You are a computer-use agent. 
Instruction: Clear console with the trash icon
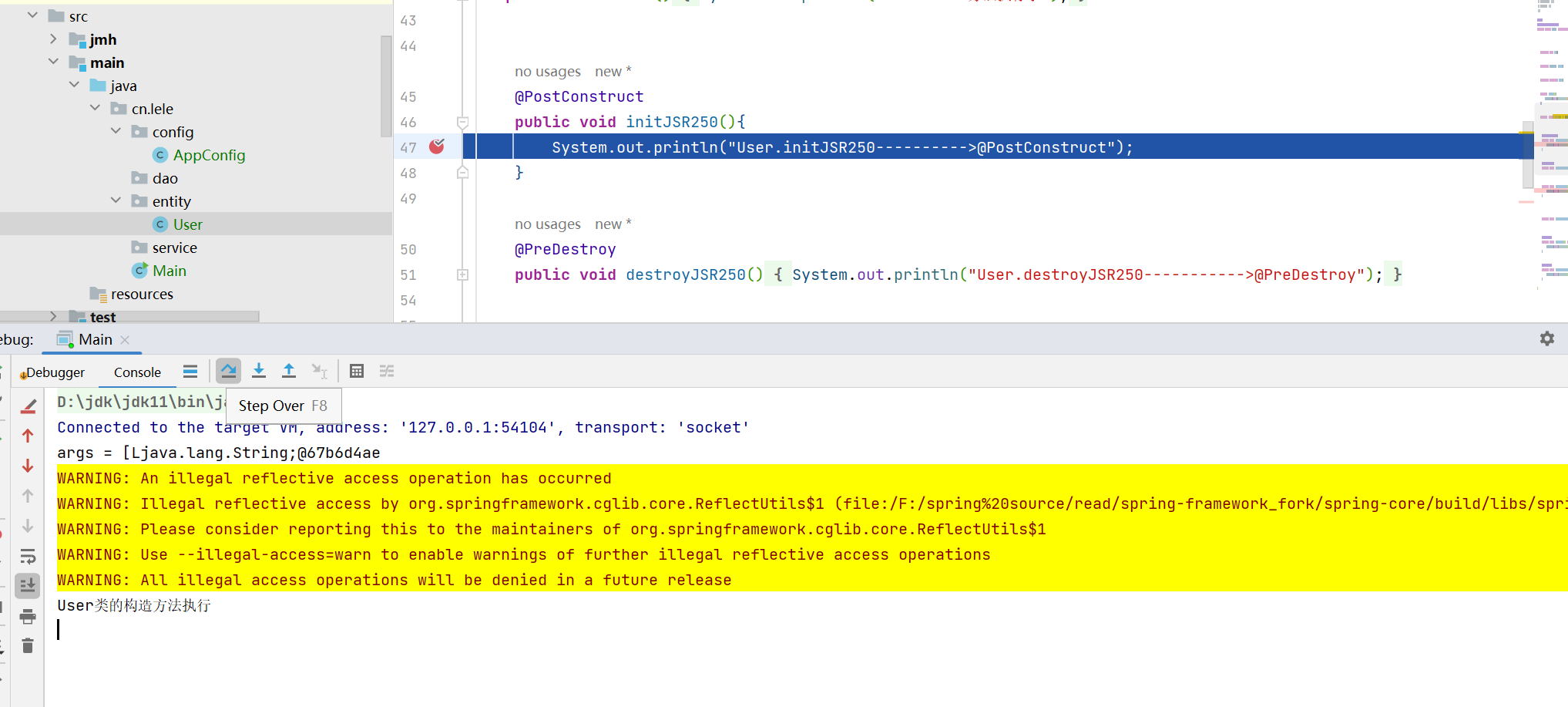(28, 646)
